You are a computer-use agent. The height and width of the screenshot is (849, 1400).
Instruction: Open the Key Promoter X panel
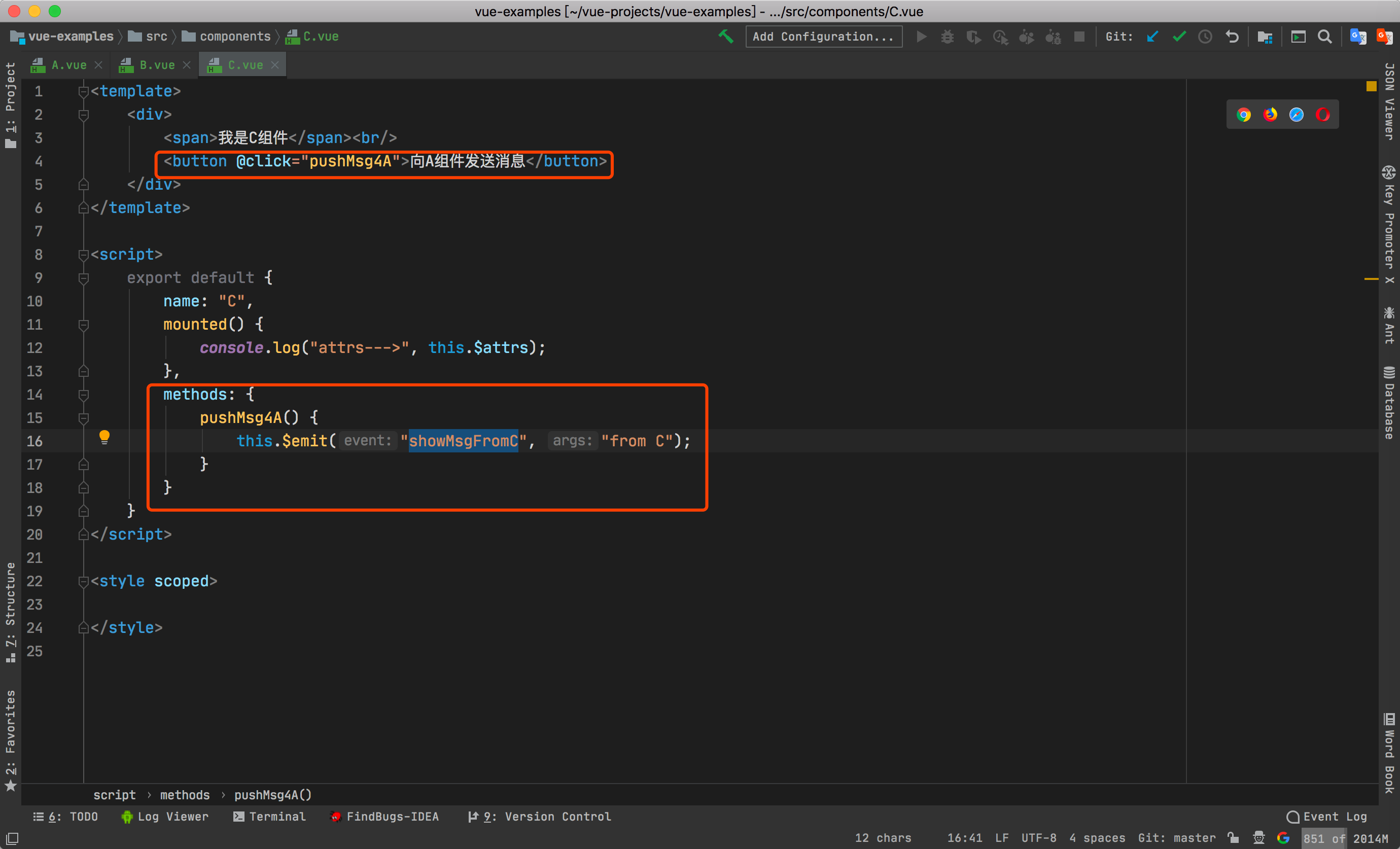coord(1389,225)
